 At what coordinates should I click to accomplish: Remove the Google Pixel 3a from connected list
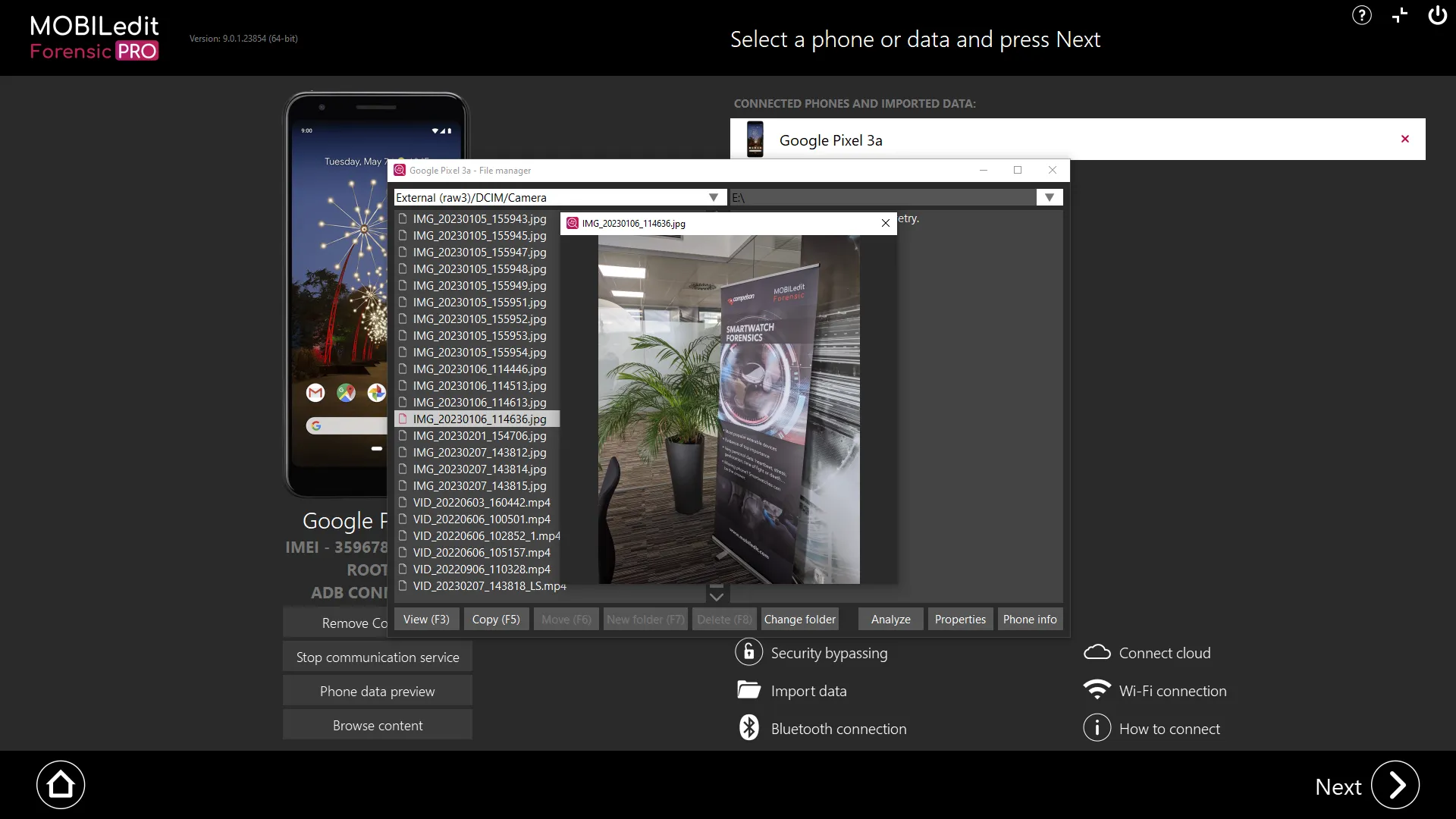pos(1404,139)
